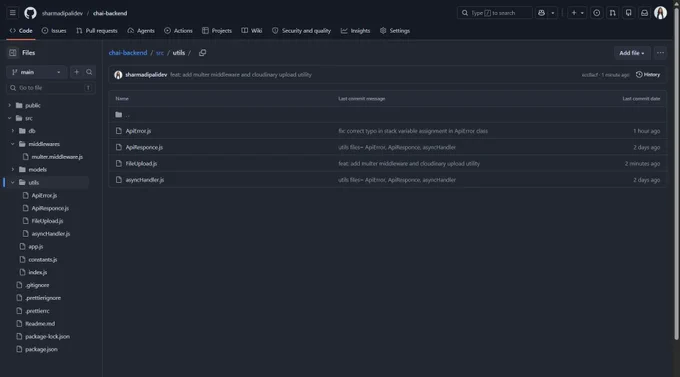Collapse the utils folder in tree
680x377 pixels.
(x=13, y=182)
